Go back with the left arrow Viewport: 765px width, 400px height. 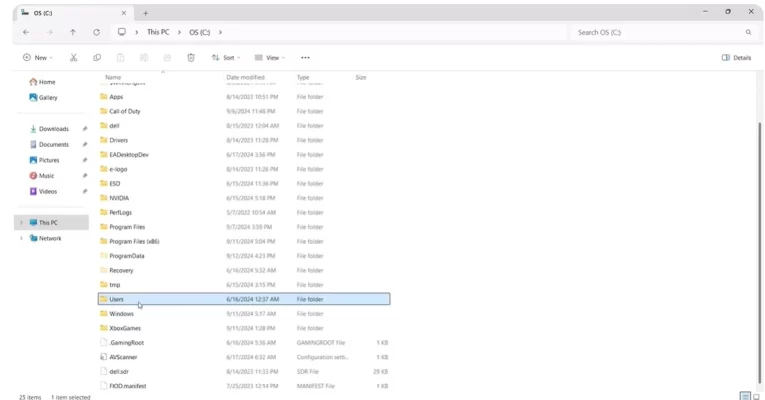[x=26, y=32]
